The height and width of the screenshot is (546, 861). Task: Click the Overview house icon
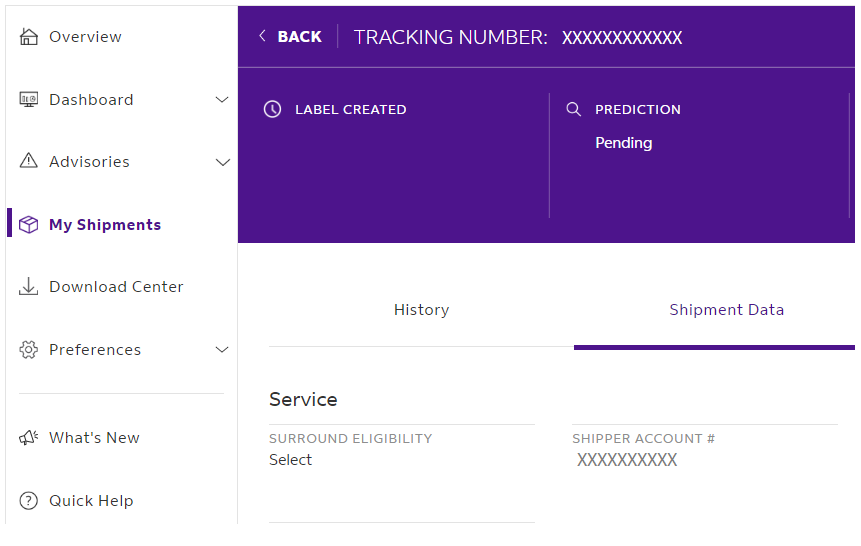pyautogui.click(x=29, y=37)
